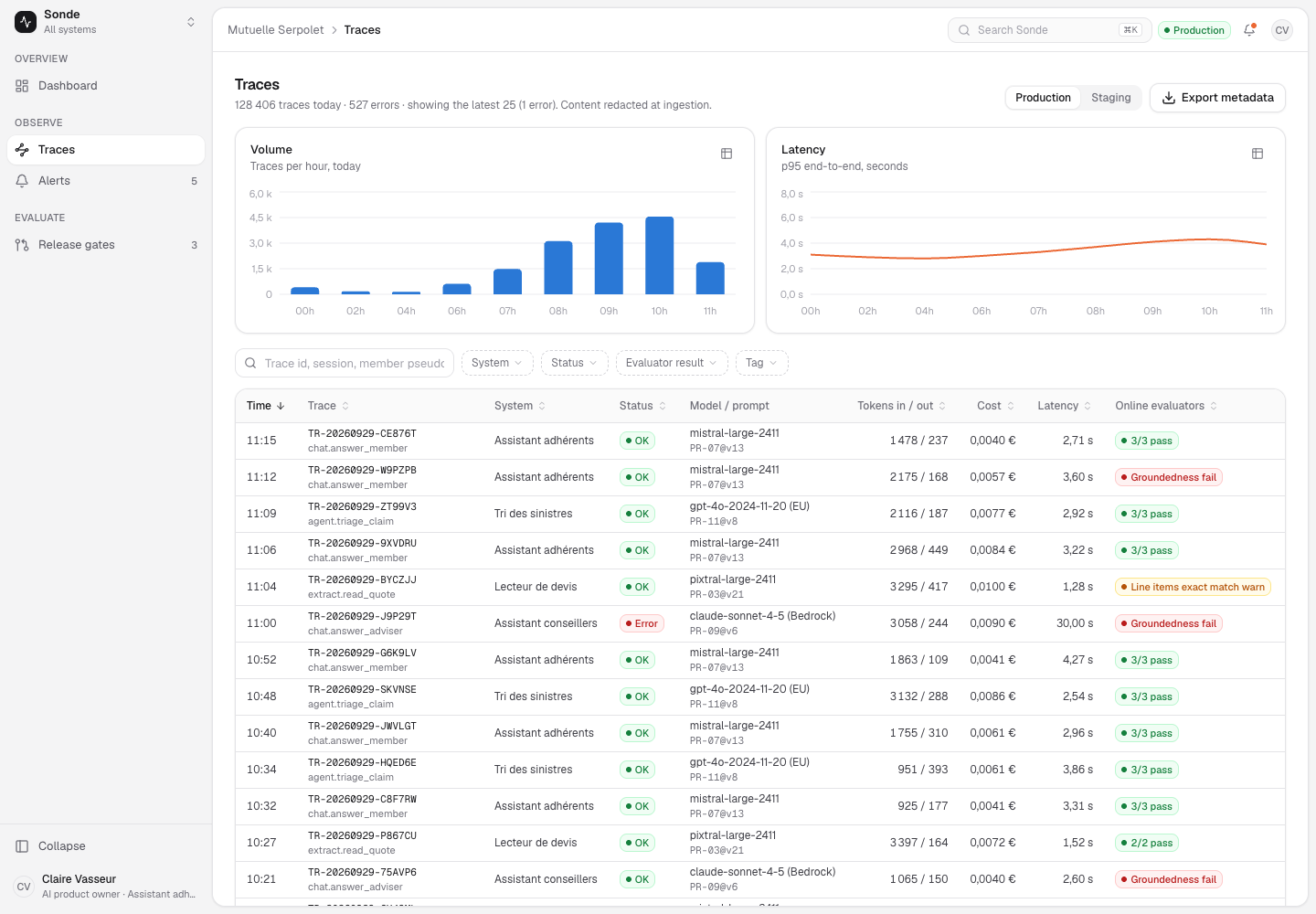Open Release gates in the sidebar
Viewport: 1316px width, 914px height.
click(x=106, y=245)
